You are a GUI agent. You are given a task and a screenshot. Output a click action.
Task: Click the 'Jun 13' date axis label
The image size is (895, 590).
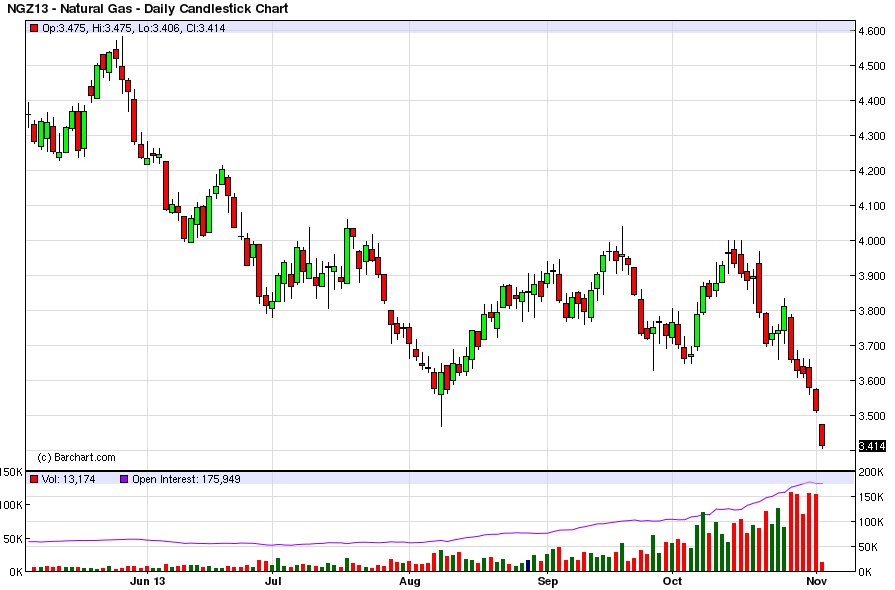tap(147, 581)
